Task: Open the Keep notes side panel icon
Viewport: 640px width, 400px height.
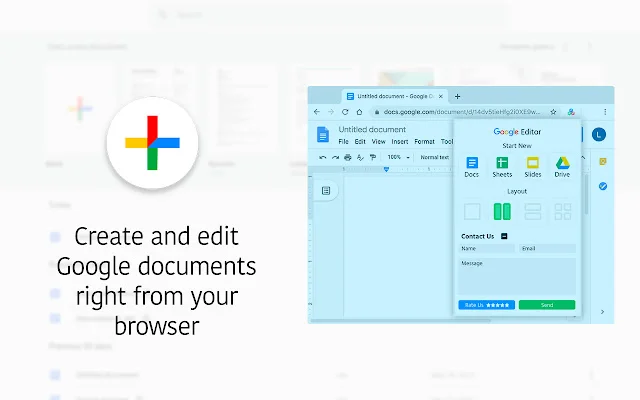Action: click(x=602, y=161)
